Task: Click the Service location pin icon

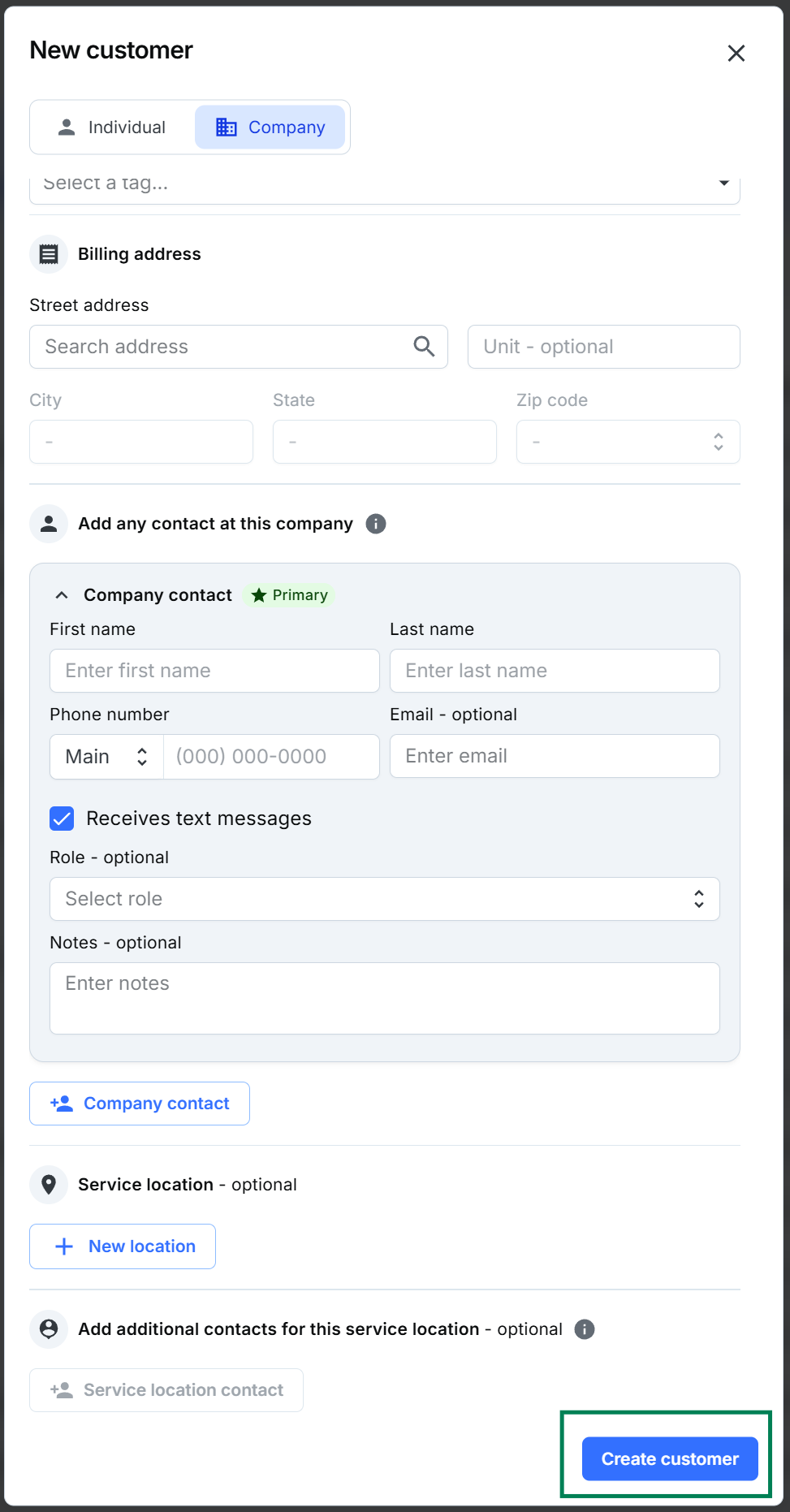Action: (49, 1185)
